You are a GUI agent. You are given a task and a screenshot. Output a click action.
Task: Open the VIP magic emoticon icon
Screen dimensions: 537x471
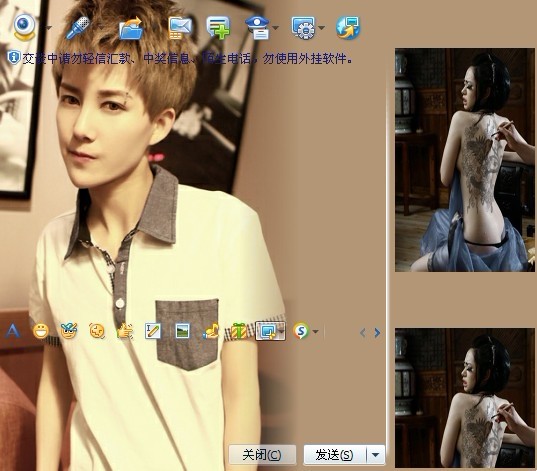(69, 331)
